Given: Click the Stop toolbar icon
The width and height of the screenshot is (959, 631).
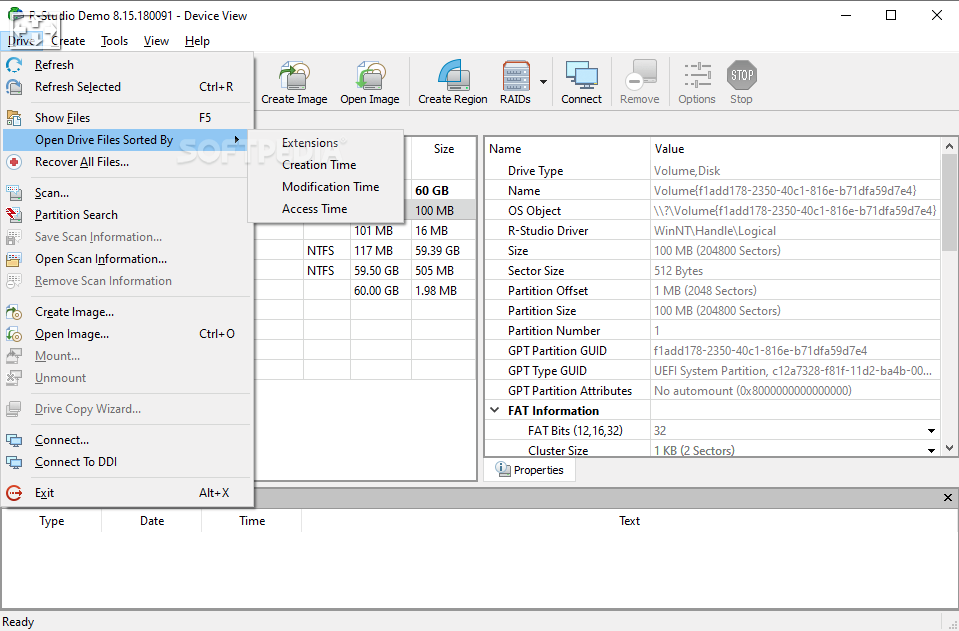Looking at the screenshot, I should click(741, 82).
